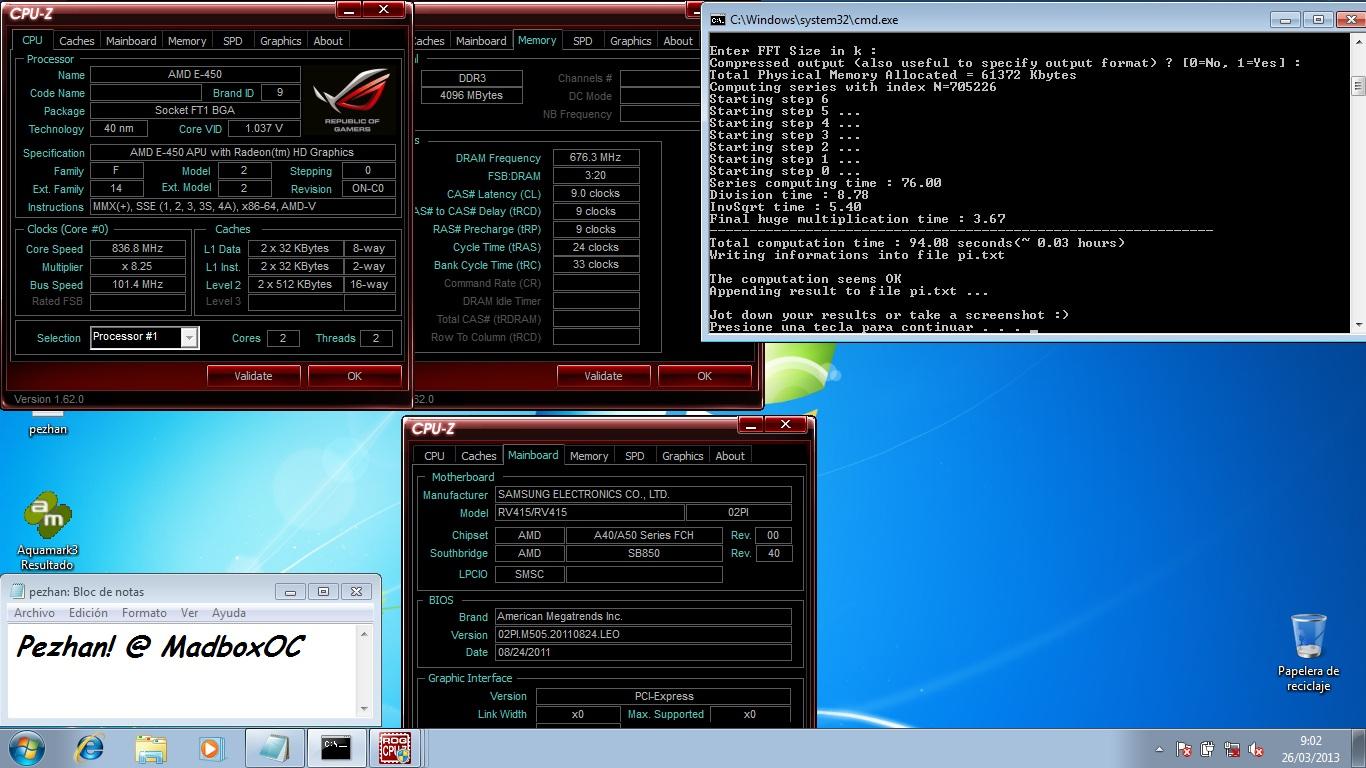Image resolution: width=1366 pixels, height=768 pixels.
Task: Open About tab in bottom Mainboard CPU-Z window
Action: pyautogui.click(x=730, y=456)
